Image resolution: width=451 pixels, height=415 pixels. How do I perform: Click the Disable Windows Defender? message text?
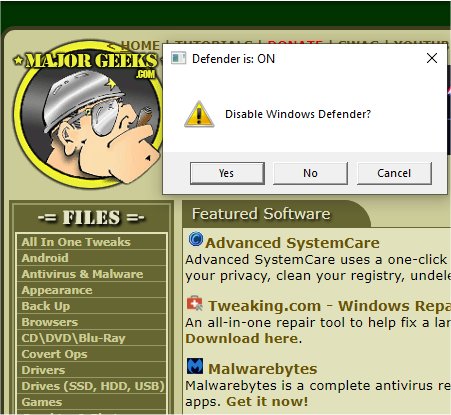pos(298,114)
